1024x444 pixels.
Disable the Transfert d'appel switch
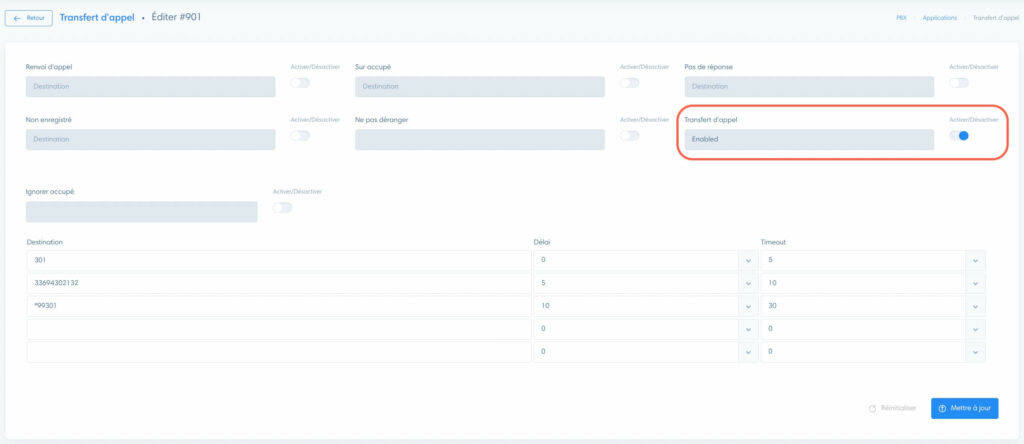tap(959, 135)
